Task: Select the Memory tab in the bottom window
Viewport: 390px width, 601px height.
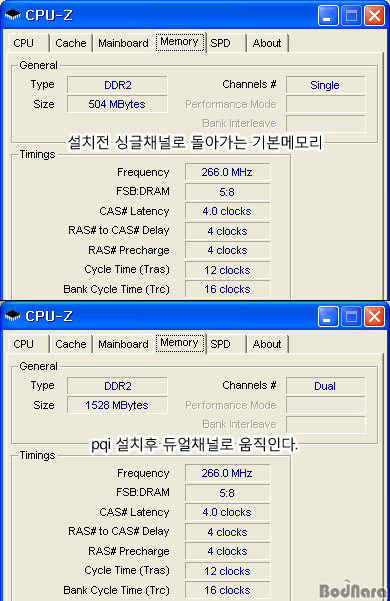Action: tap(179, 343)
